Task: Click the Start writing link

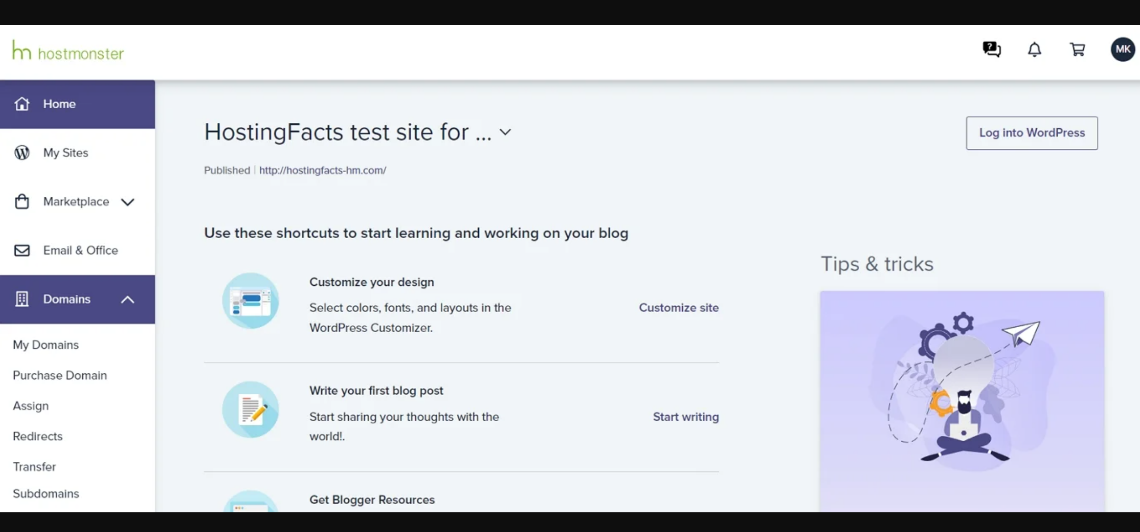Action: [686, 416]
